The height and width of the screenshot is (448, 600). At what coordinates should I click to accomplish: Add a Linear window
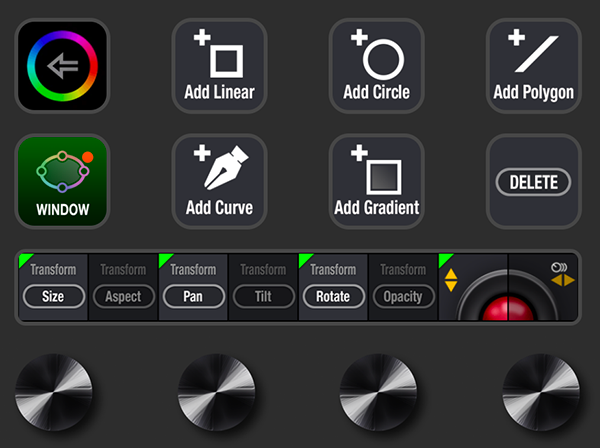pyautogui.click(x=219, y=66)
